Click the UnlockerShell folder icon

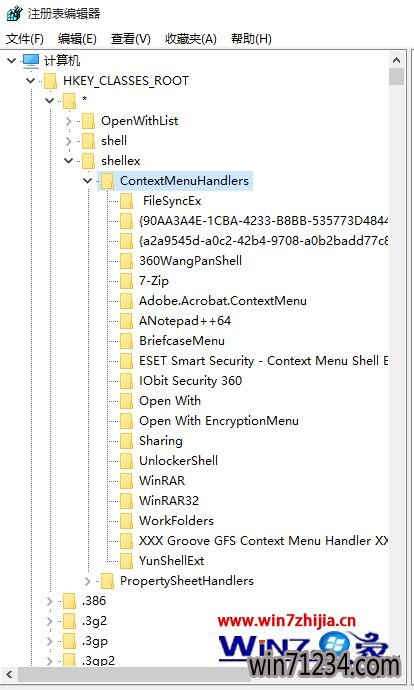click(126, 461)
